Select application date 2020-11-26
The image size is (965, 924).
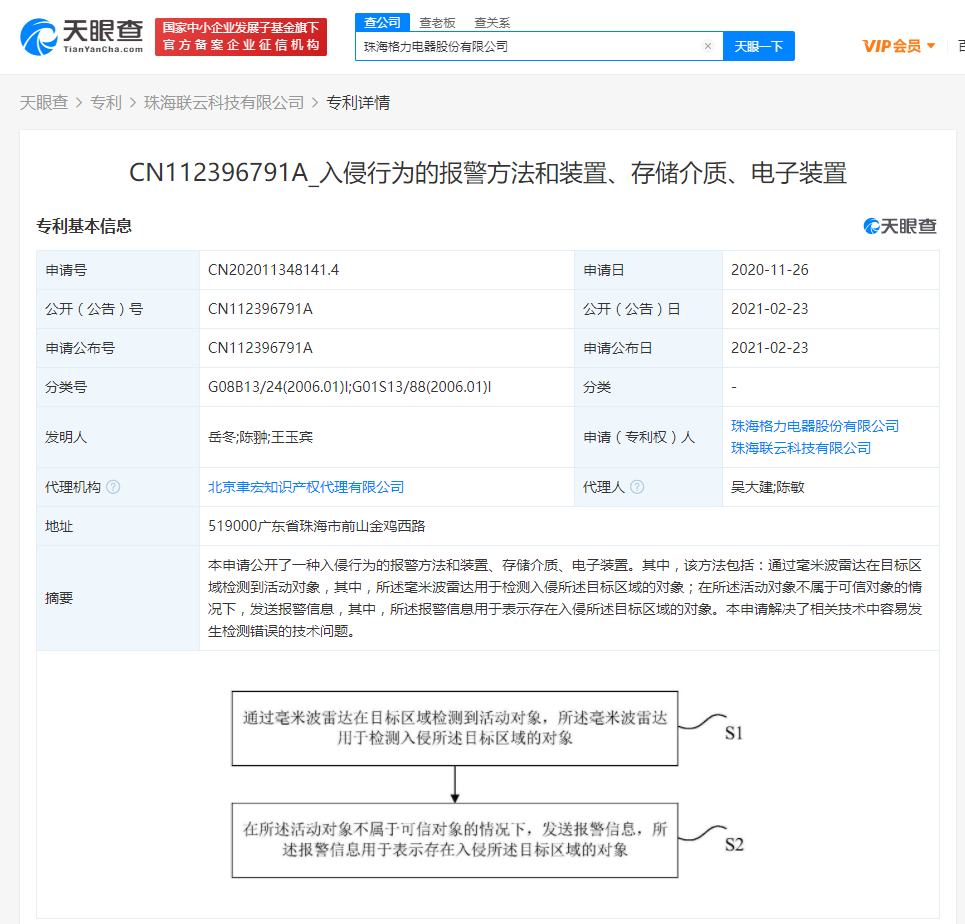coord(769,270)
